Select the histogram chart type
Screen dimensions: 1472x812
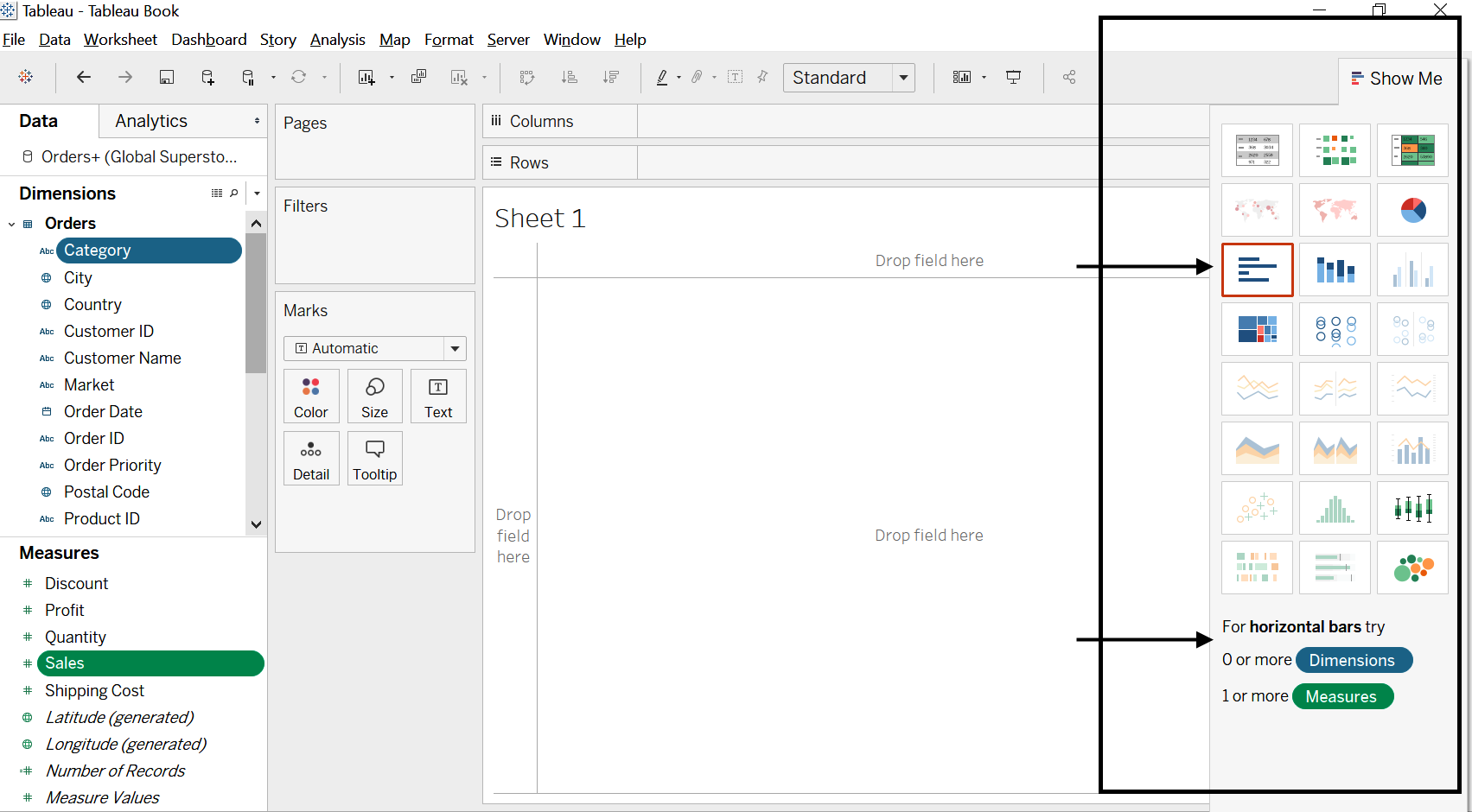[x=1335, y=508]
